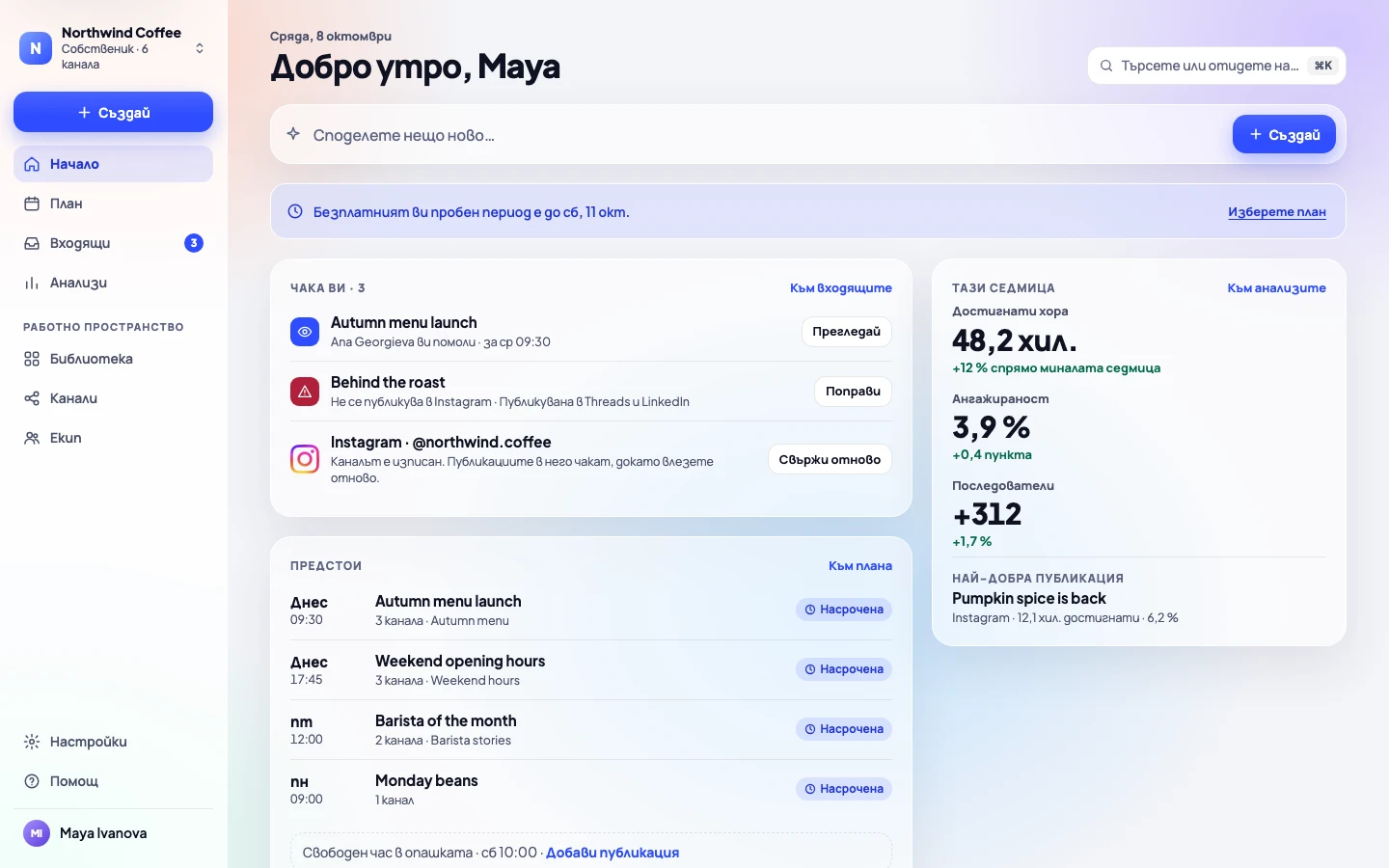The image size is (1389, 868).
Task: Open the Pumpkin spice is back post
Action: (1029, 598)
